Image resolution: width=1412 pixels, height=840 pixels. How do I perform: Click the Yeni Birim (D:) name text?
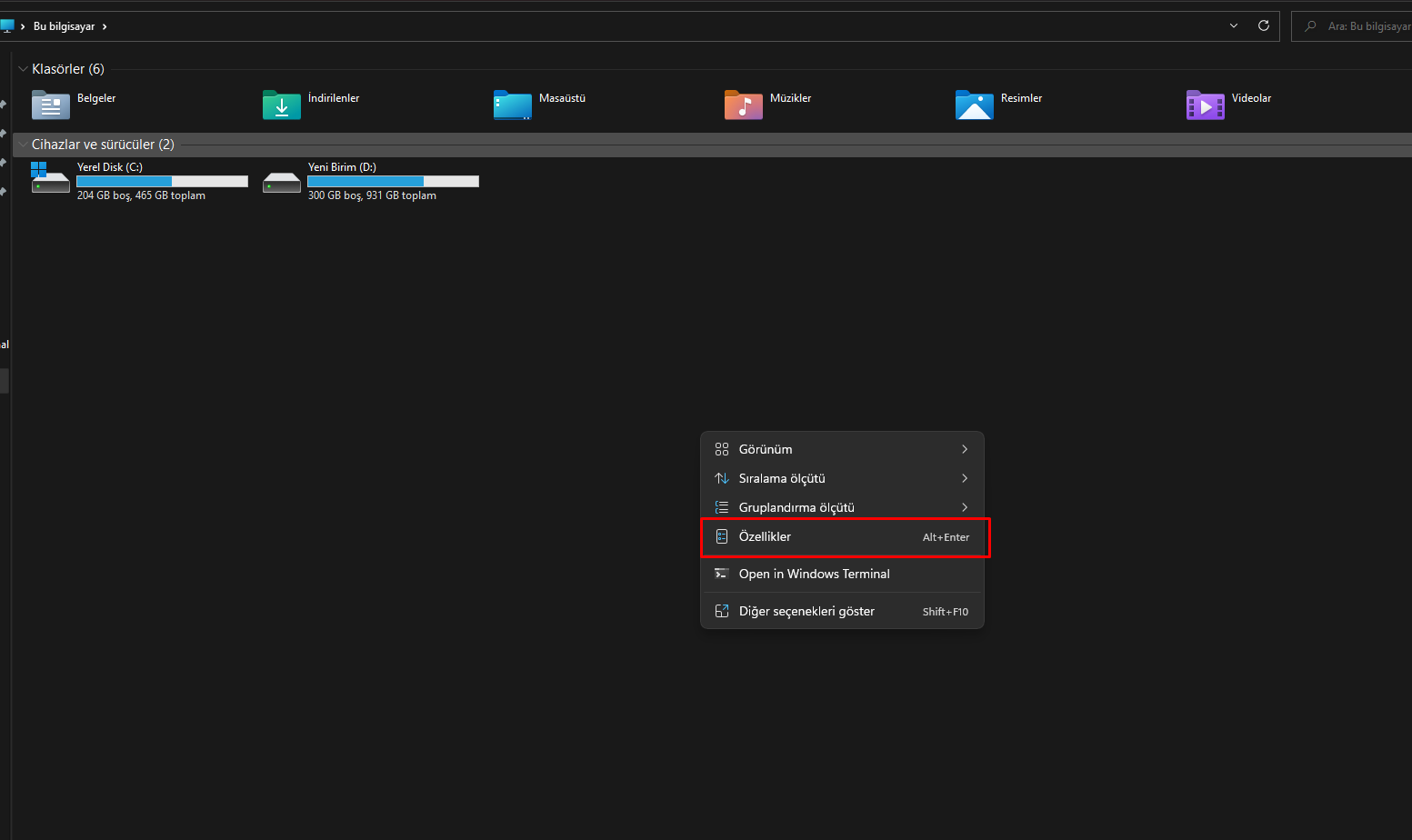(342, 167)
